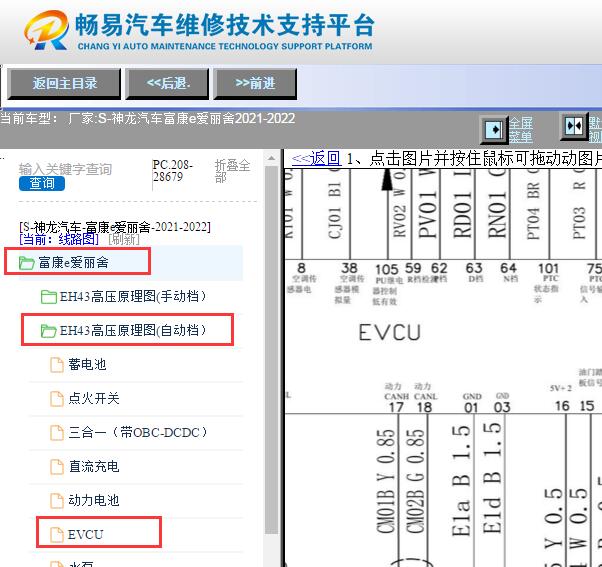This screenshot has width=602, height=567.
Task: Focus the 输入关键字查询 search field
Action: point(65,169)
